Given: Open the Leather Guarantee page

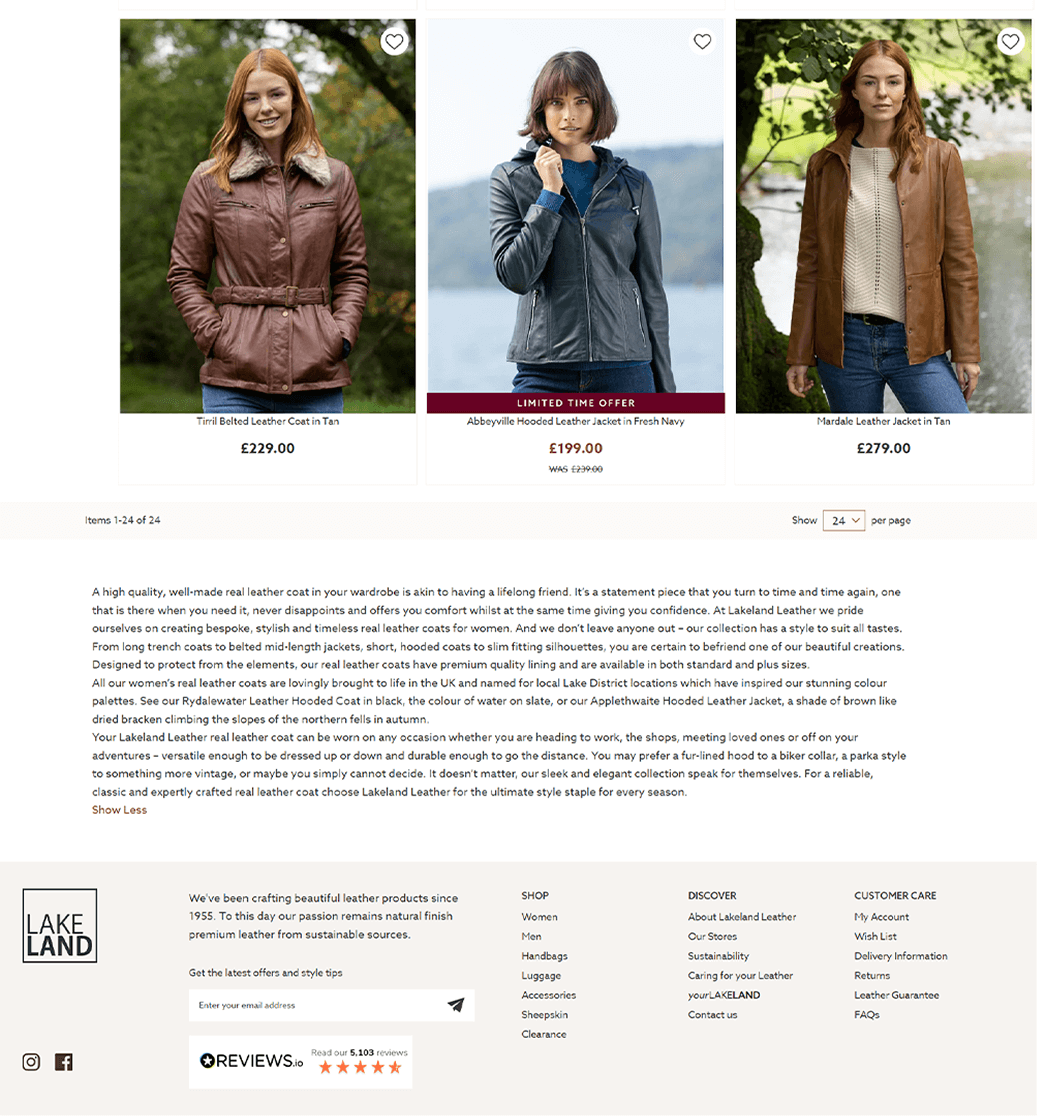Looking at the screenshot, I should [x=896, y=995].
